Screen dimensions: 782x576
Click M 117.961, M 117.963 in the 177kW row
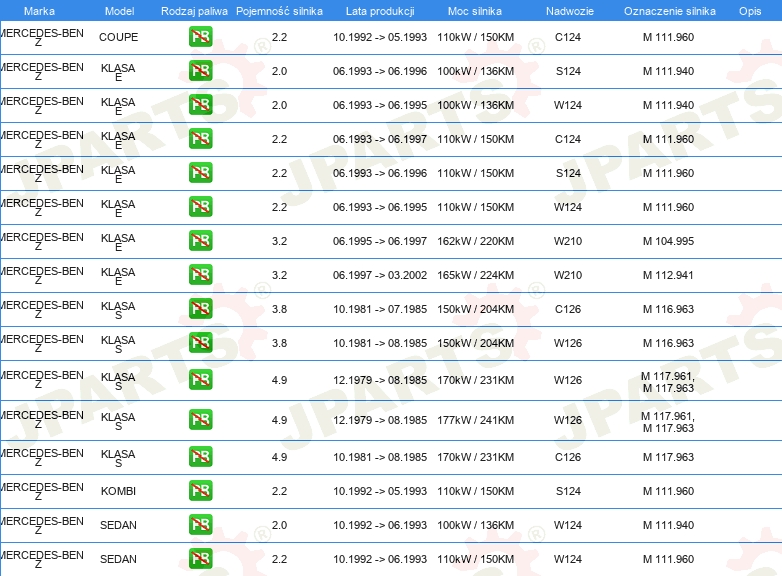pos(668,422)
